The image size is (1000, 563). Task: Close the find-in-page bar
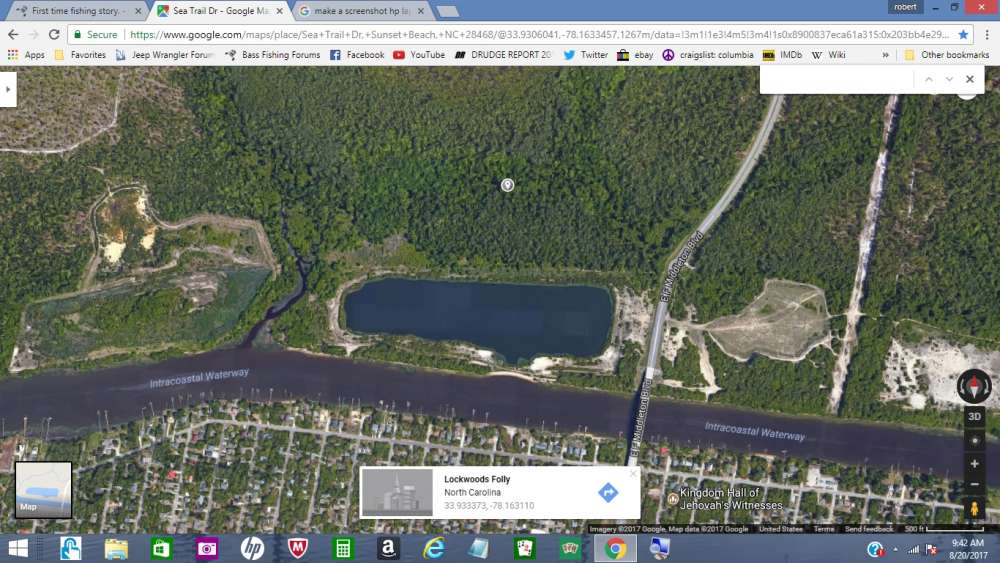pos(969,79)
